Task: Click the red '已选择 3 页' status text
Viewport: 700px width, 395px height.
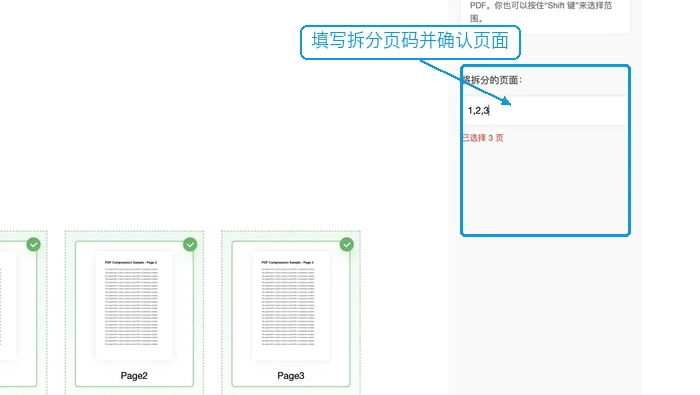Action: pos(483,138)
